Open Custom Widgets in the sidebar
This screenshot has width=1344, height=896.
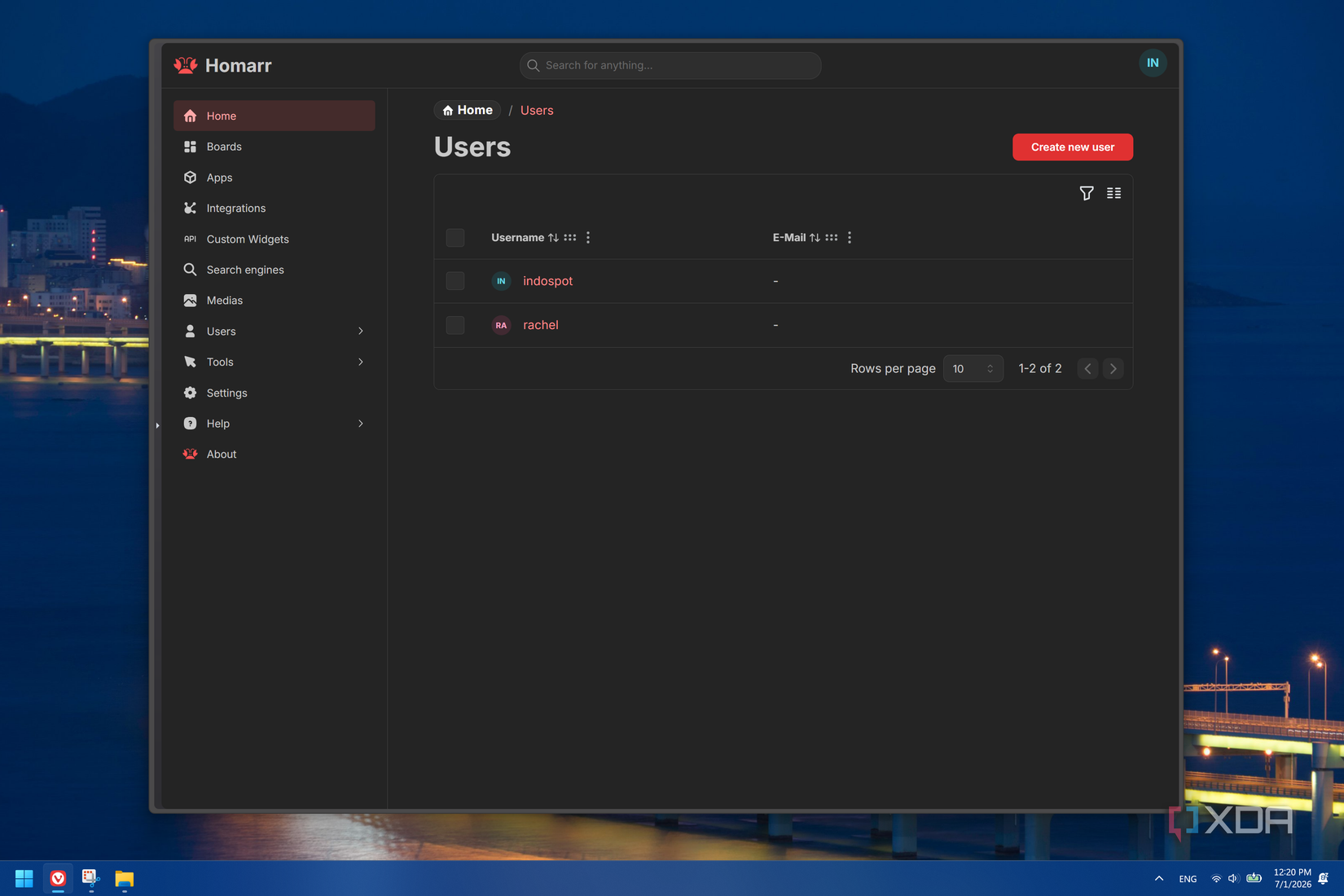tap(275, 239)
